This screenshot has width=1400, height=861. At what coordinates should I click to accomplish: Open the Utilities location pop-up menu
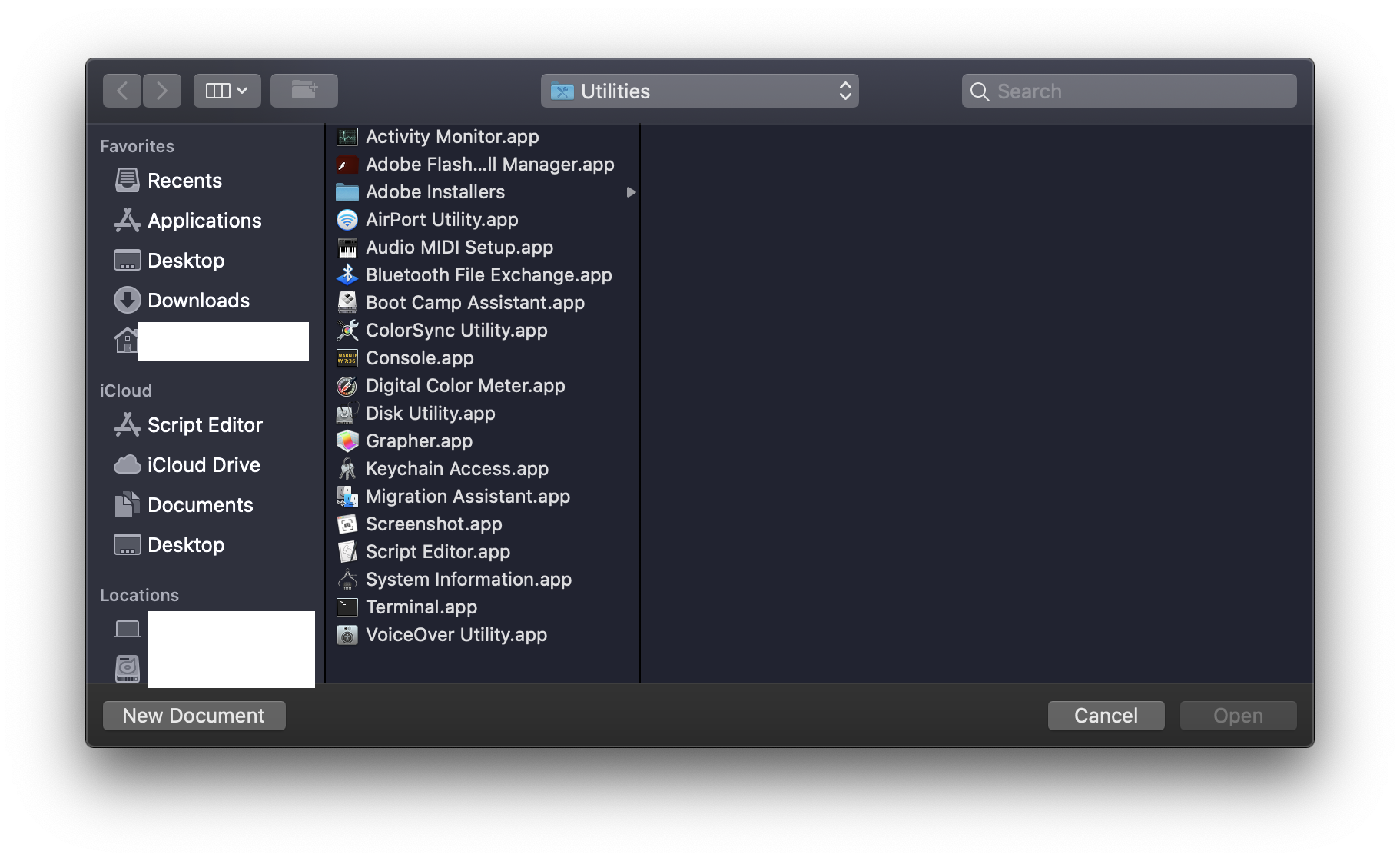(700, 91)
